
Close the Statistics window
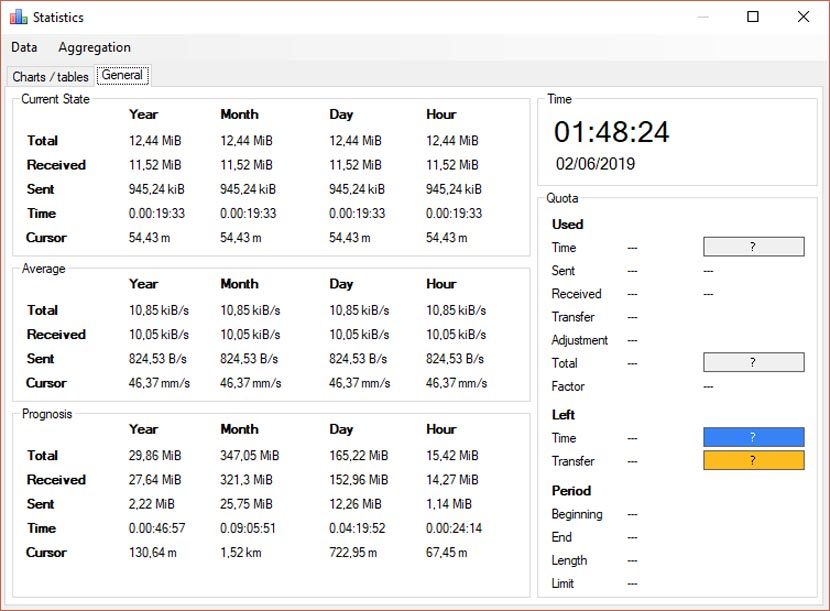coord(803,17)
